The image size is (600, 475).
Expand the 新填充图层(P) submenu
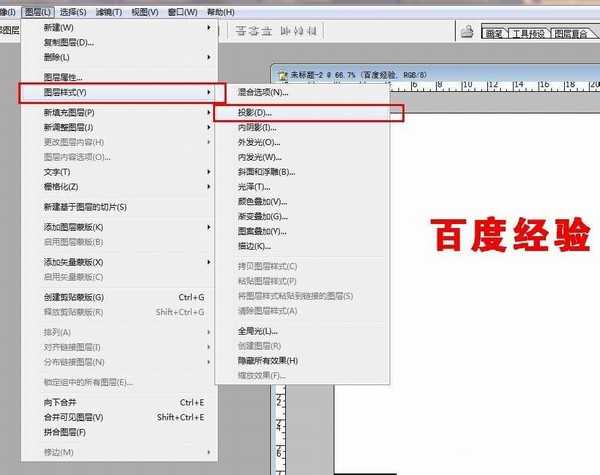(119, 113)
